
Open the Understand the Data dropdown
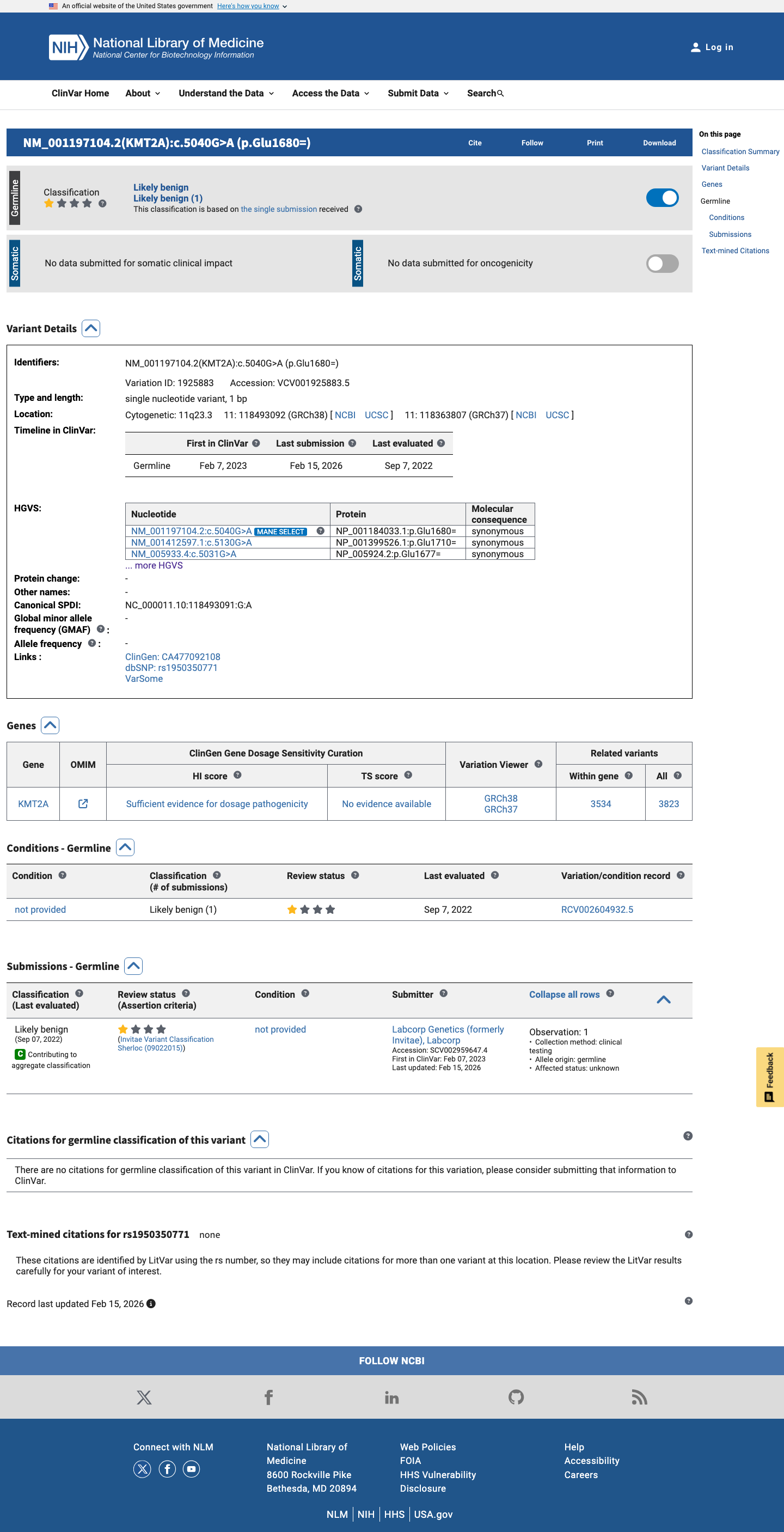click(x=226, y=93)
